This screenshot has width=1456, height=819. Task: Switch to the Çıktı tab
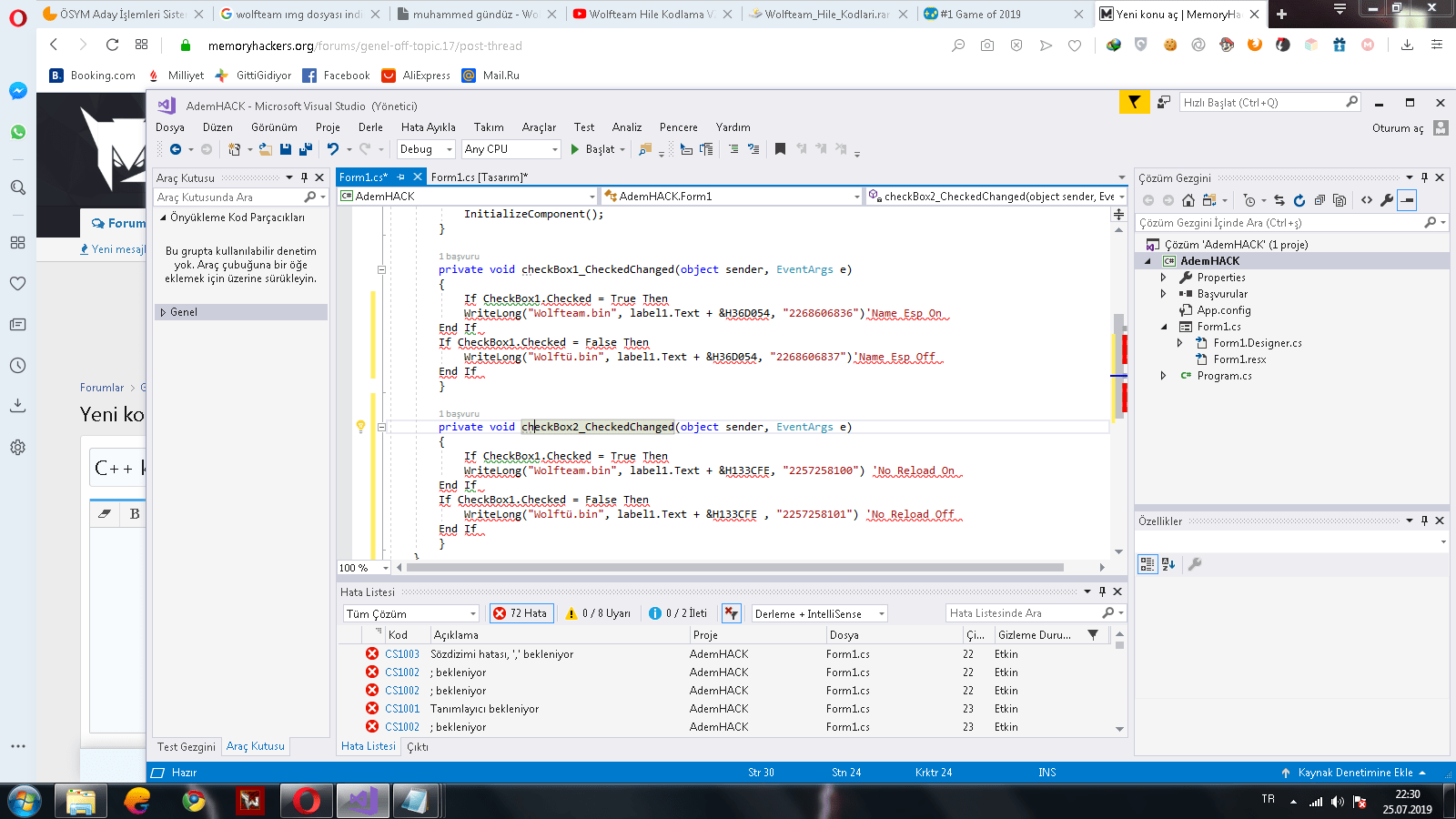point(418,747)
